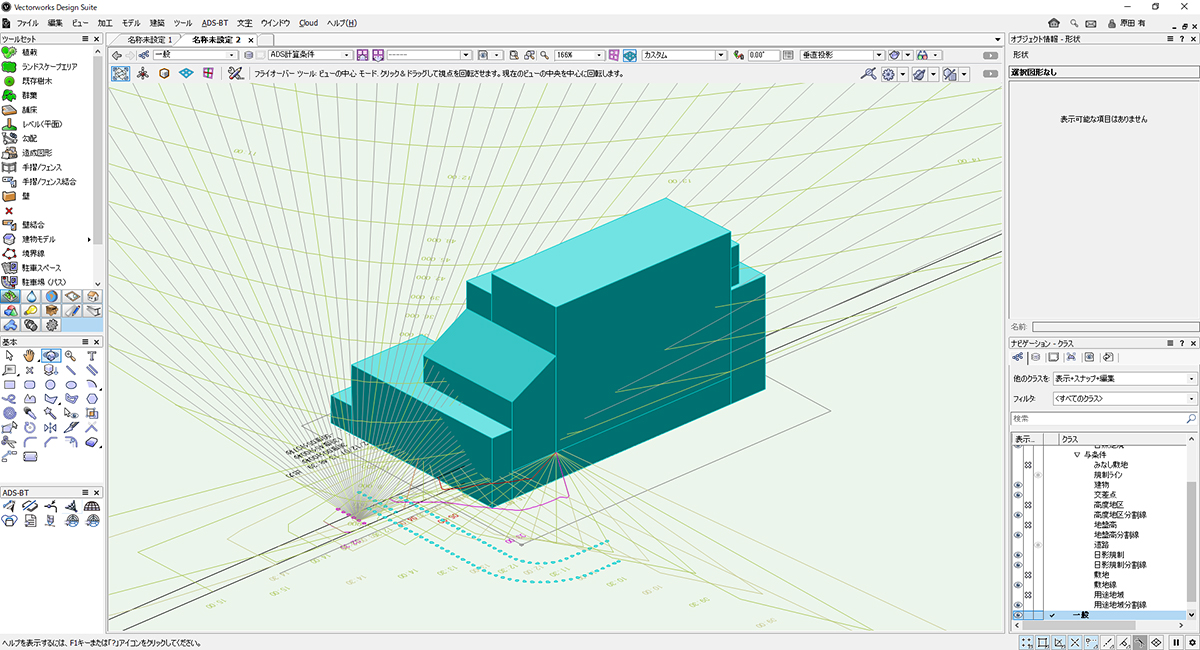Toggle invisible mark for みなし敷地 class
This screenshot has width=1200, height=650.
(1028, 465)
